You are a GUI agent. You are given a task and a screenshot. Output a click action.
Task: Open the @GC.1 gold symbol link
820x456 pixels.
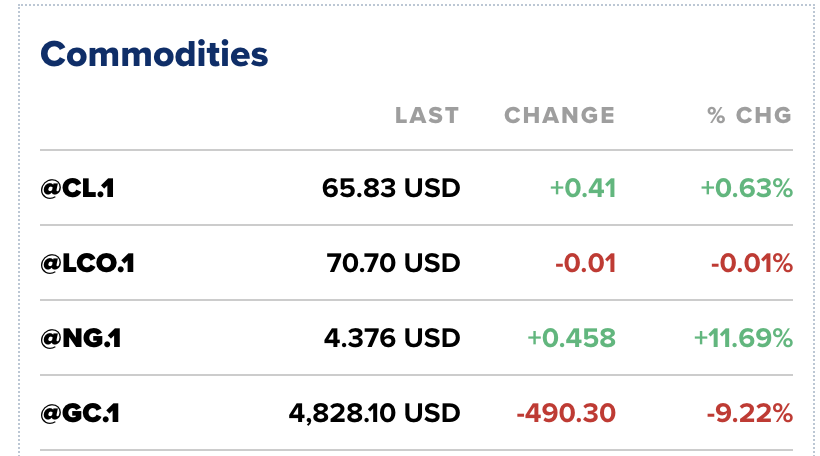[x=80, y=412]
